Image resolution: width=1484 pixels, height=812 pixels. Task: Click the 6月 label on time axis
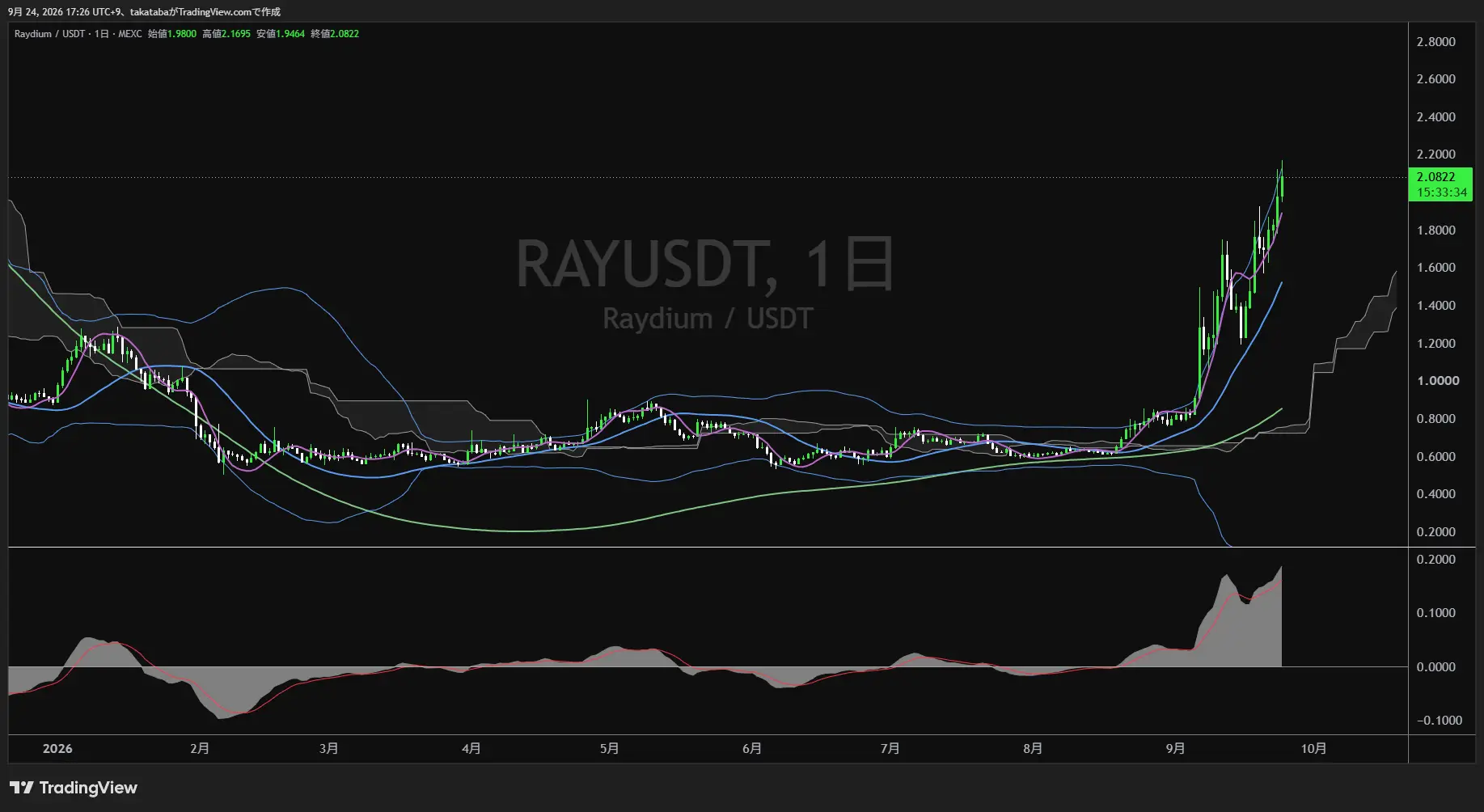(x=752, y=749)
